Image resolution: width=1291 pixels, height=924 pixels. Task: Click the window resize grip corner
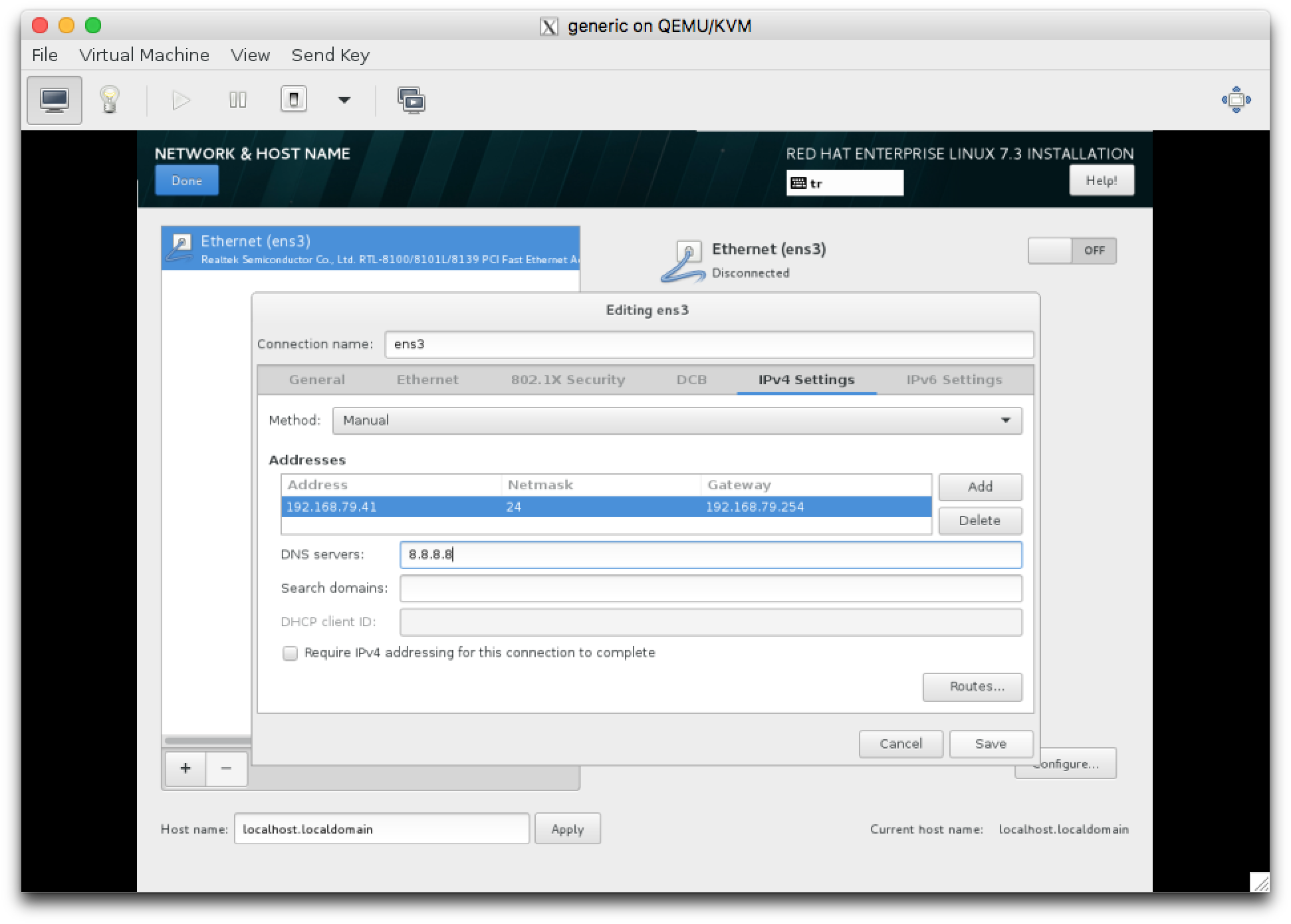pyautogui.click(x=1259, y=882)
